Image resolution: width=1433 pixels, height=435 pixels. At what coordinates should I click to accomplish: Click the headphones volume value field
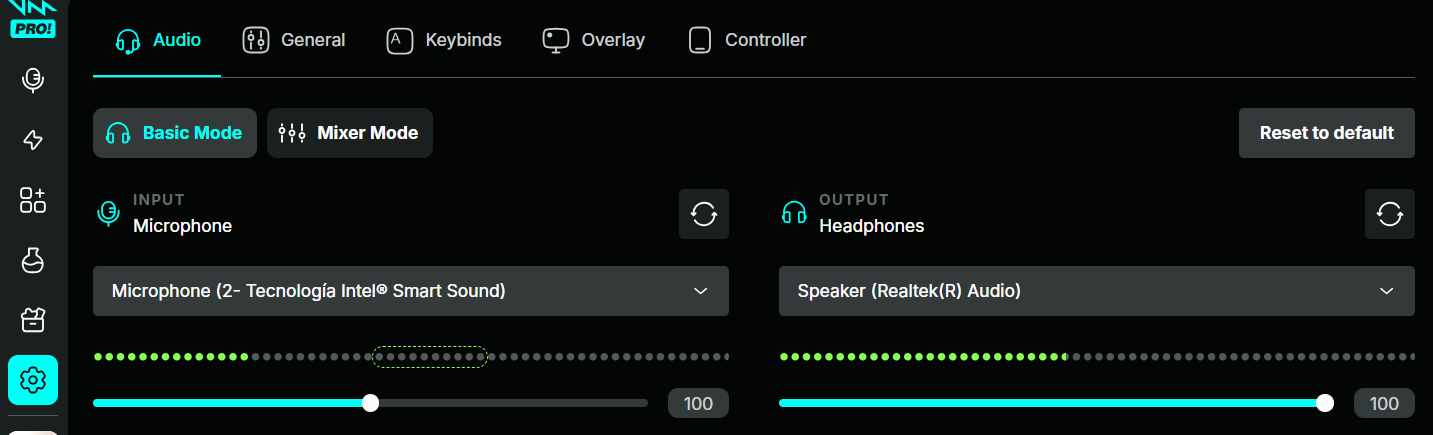[x=1384, y=403]
